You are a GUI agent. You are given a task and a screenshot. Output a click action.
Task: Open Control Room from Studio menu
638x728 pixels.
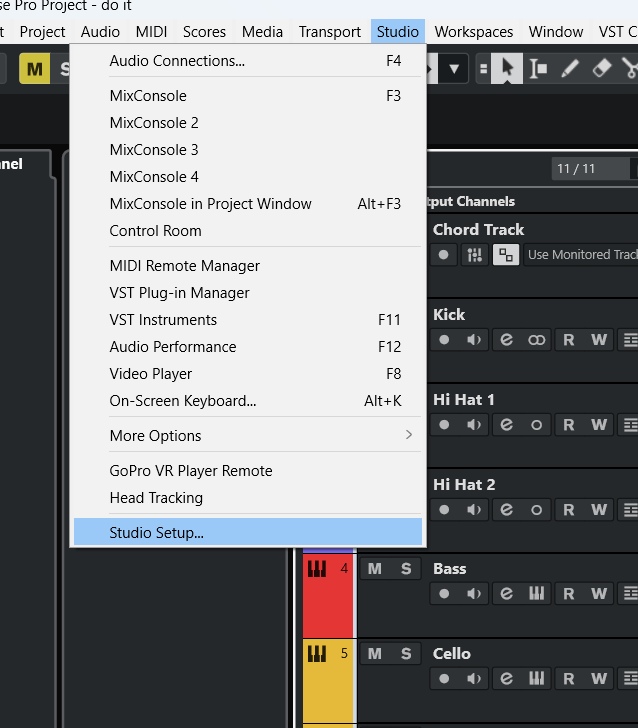click(248, 231)
